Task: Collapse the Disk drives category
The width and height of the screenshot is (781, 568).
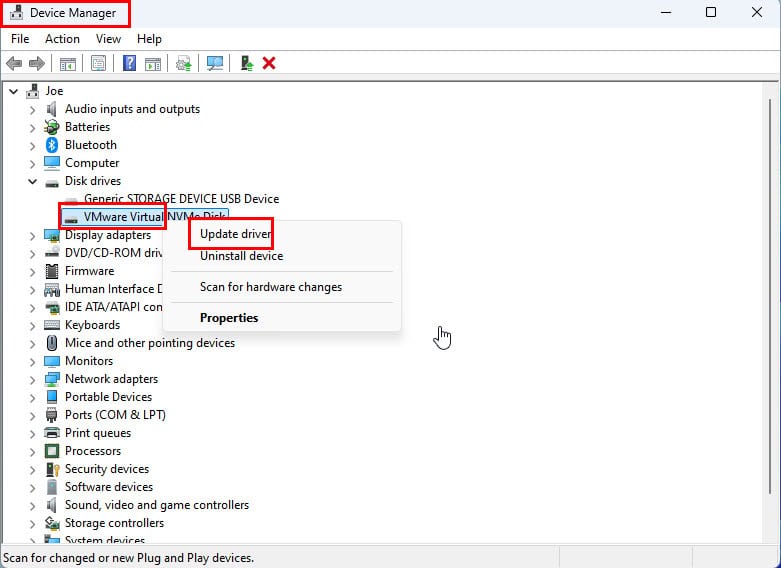Action: click(x=32, y=181)
